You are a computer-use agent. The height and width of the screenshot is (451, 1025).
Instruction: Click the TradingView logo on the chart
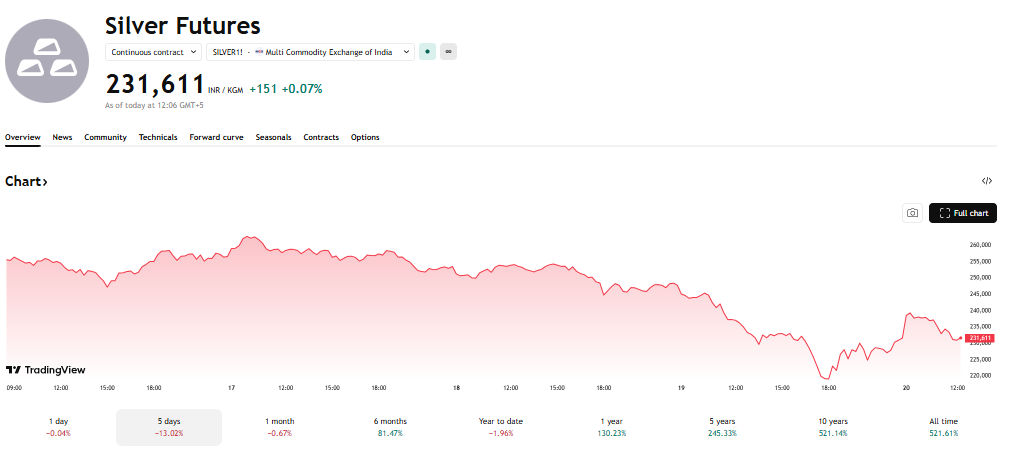pos(46,369)
